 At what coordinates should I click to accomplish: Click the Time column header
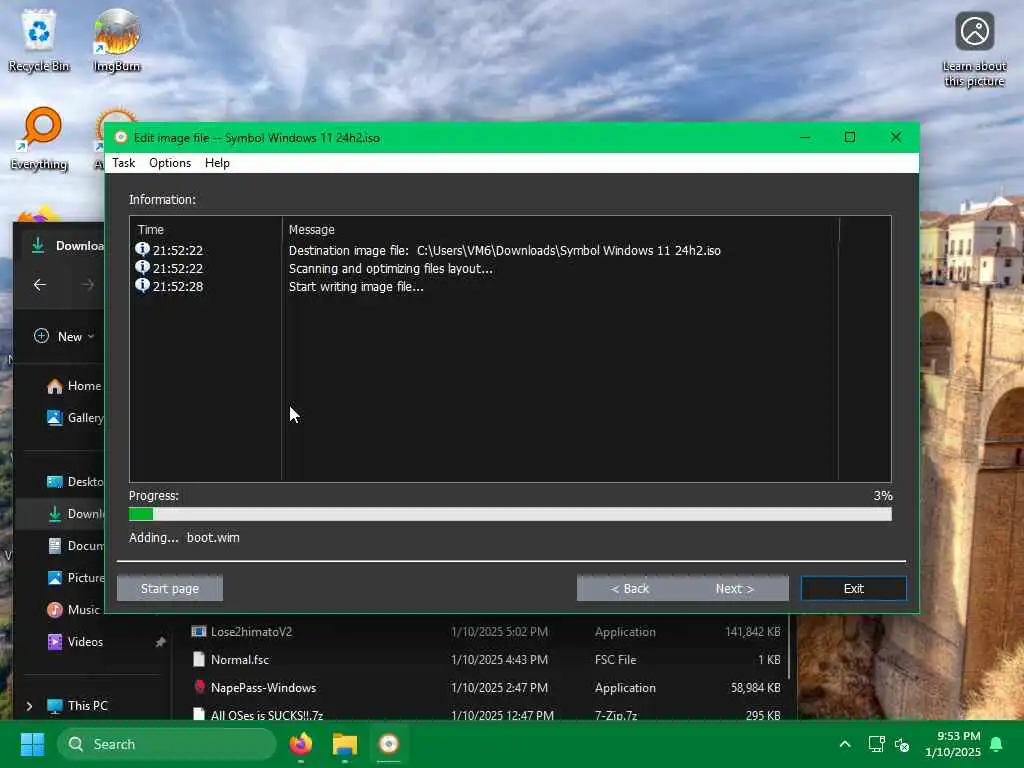[x=150, y=229]
